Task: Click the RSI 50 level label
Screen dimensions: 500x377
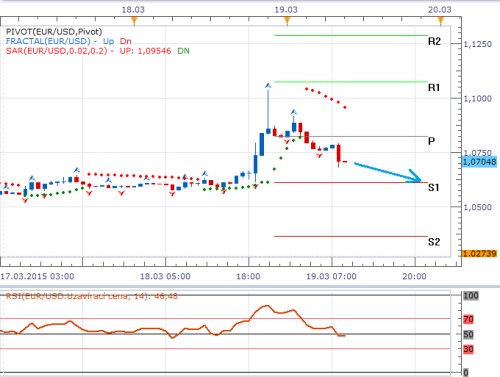Action: click(468, 334)
